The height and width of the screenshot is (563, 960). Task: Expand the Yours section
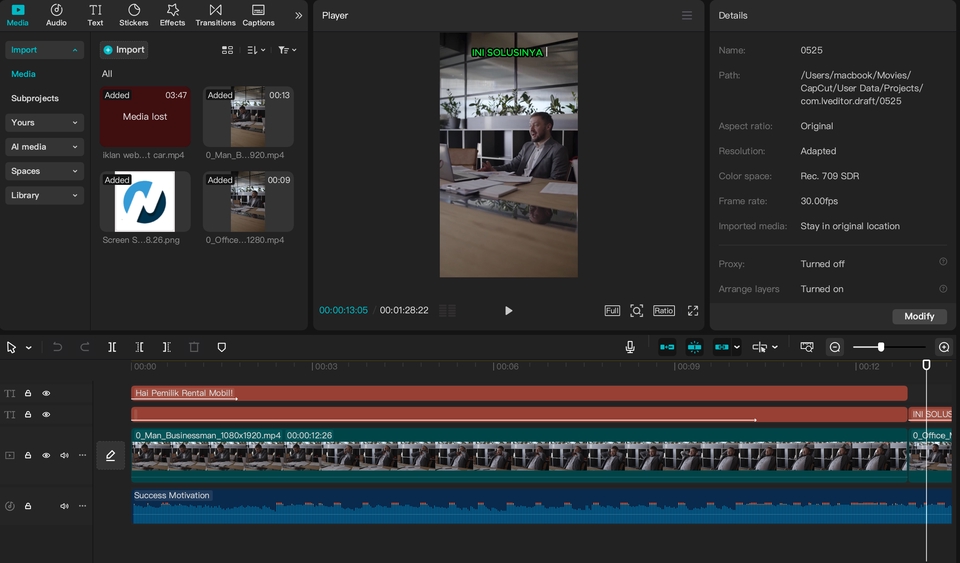pyautogui.click(x=44, y=122)
